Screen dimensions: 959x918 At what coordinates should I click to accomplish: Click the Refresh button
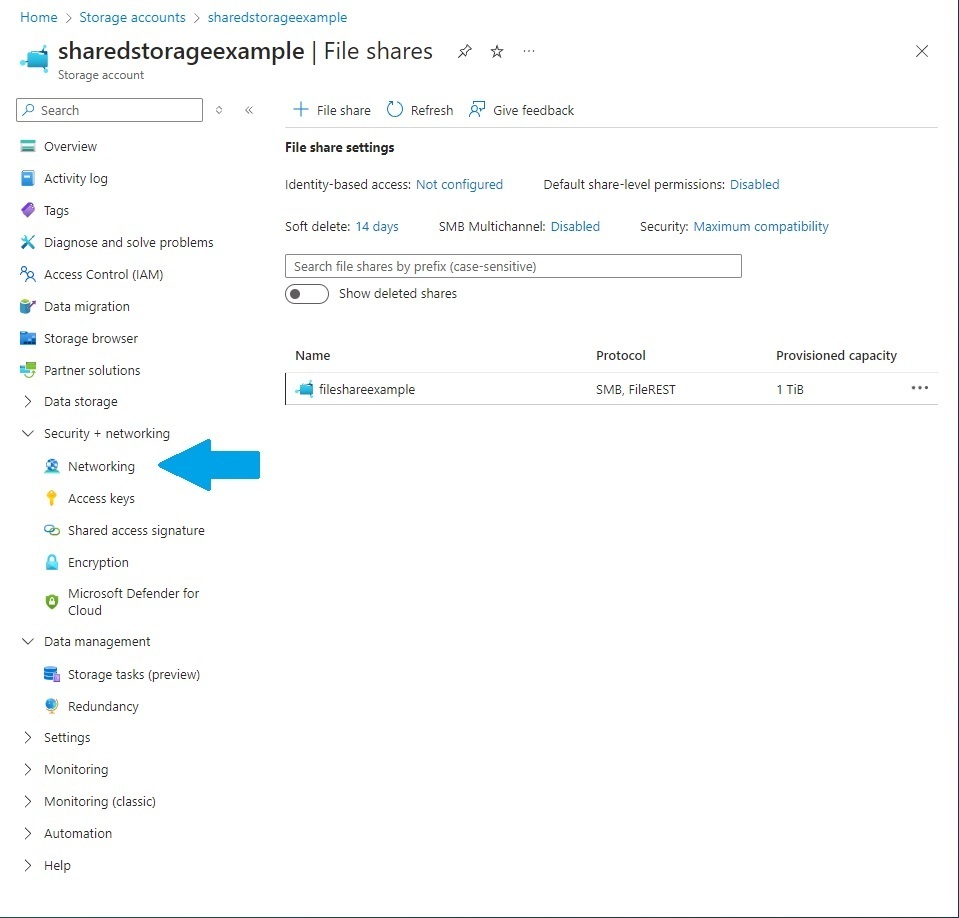pyautogui.click(x=420, y=110)
